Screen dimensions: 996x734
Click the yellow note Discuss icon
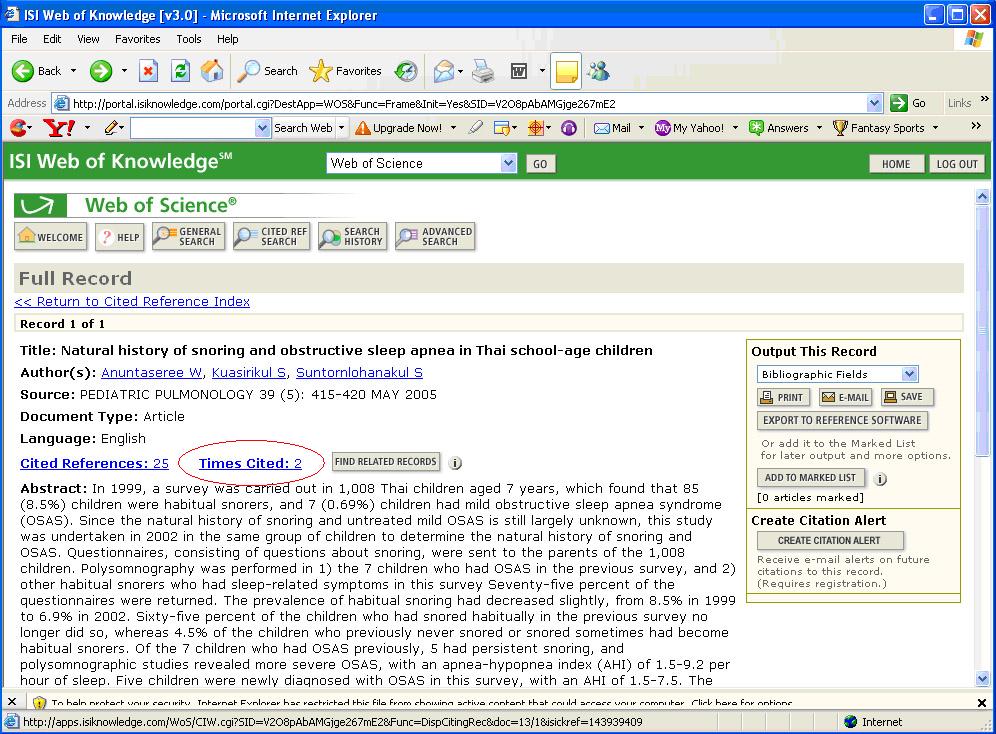click(x=566, y=71)
